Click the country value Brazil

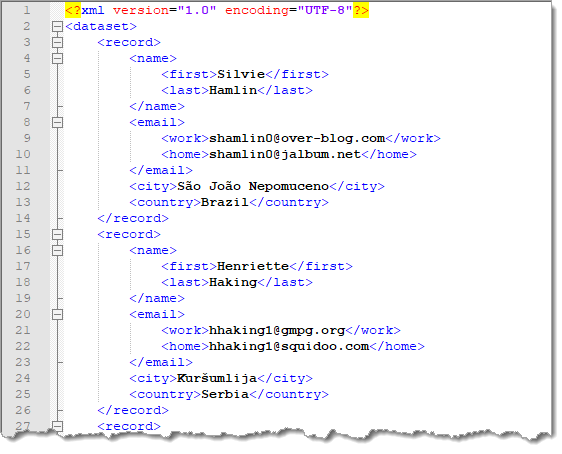(x=225, y=202)
